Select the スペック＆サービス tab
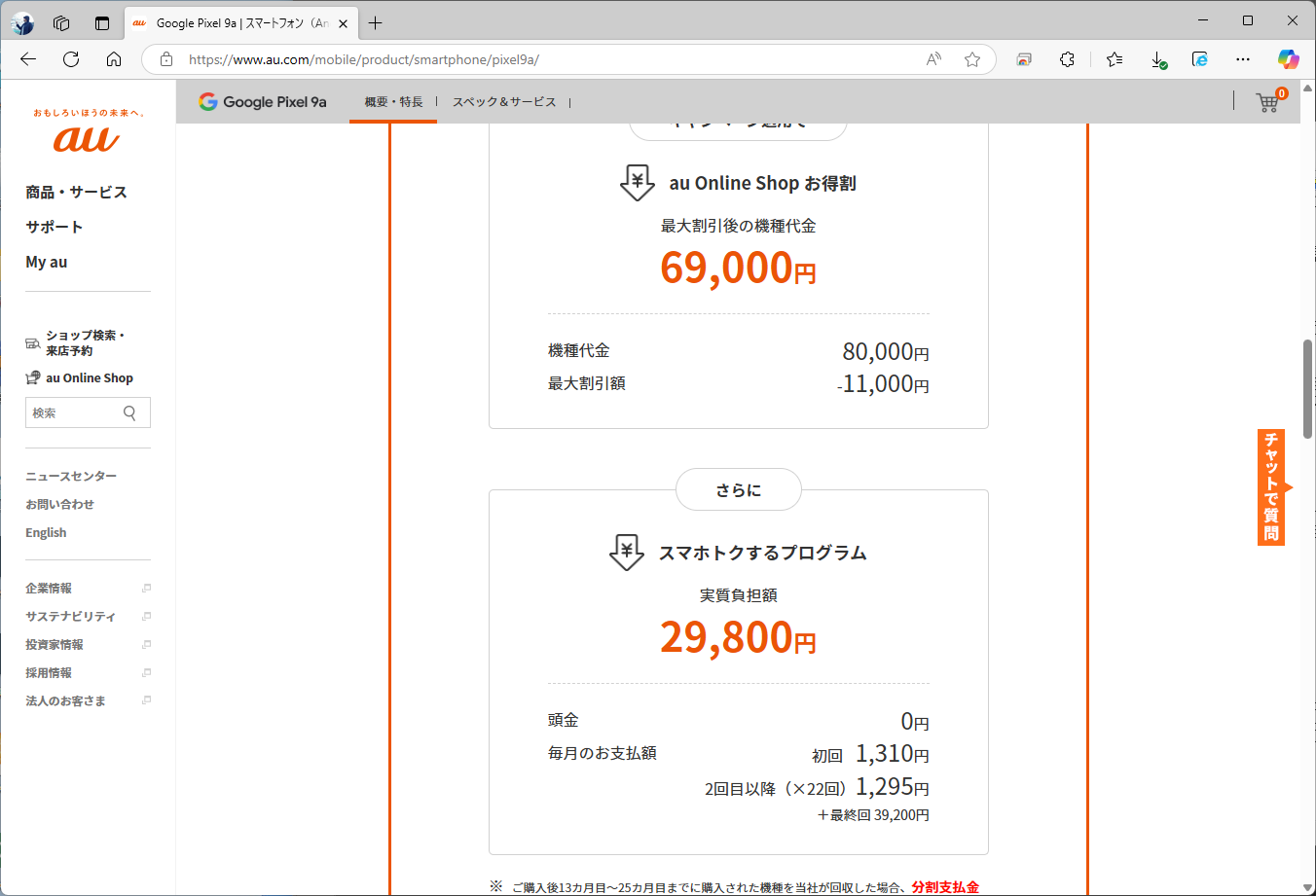The width and height of the screenshot is (1316, 896). click(x=504, y=102)
